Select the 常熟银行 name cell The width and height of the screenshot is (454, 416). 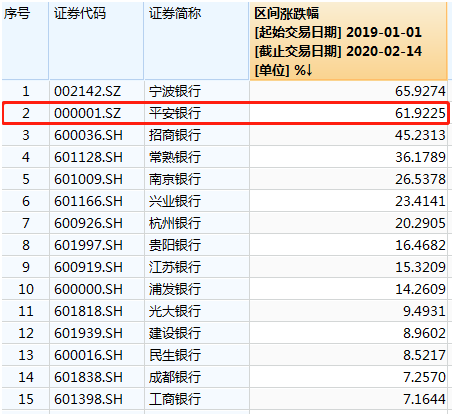pos(197,157)
